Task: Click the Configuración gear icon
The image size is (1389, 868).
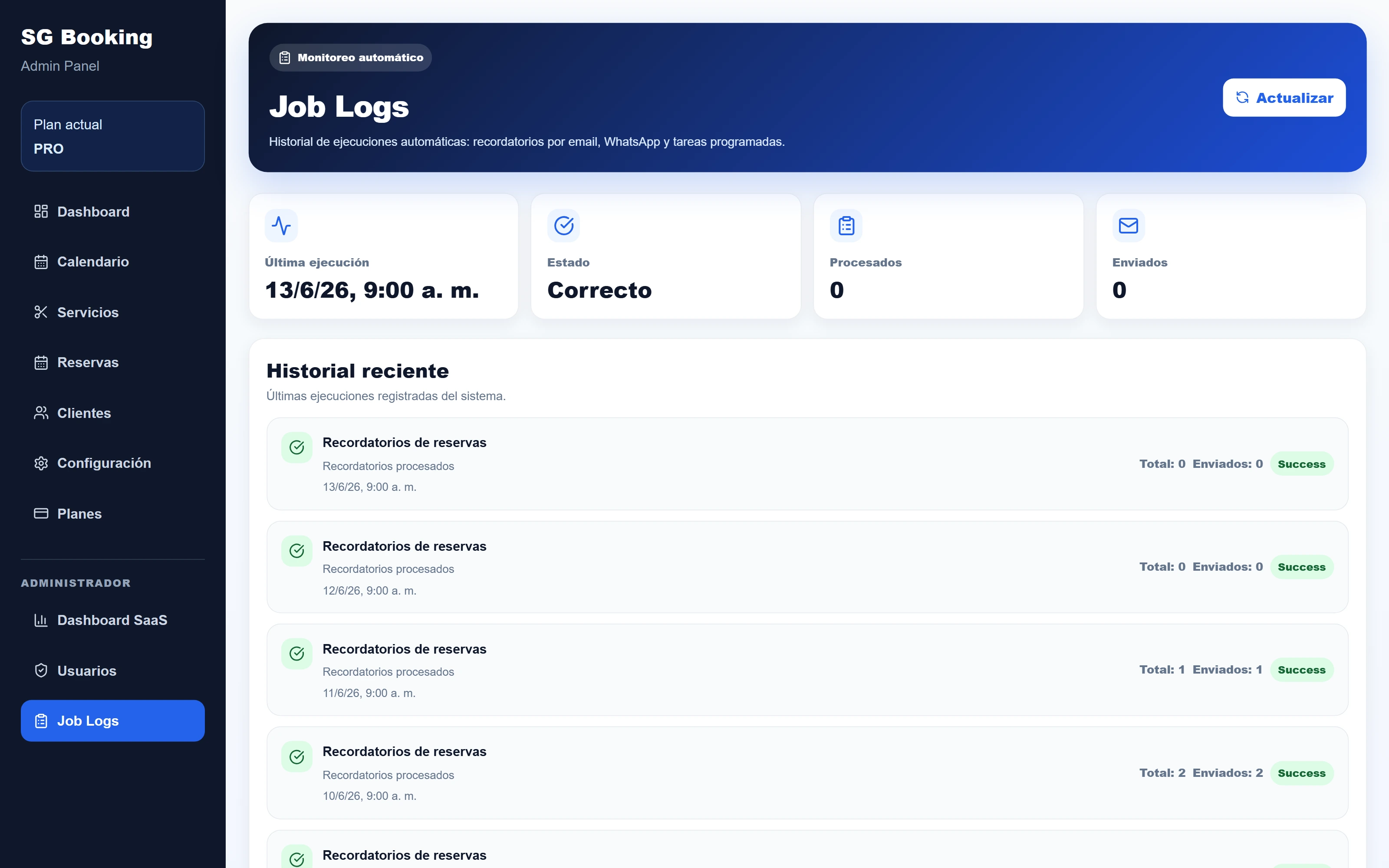Action: [x=41, y=463]
